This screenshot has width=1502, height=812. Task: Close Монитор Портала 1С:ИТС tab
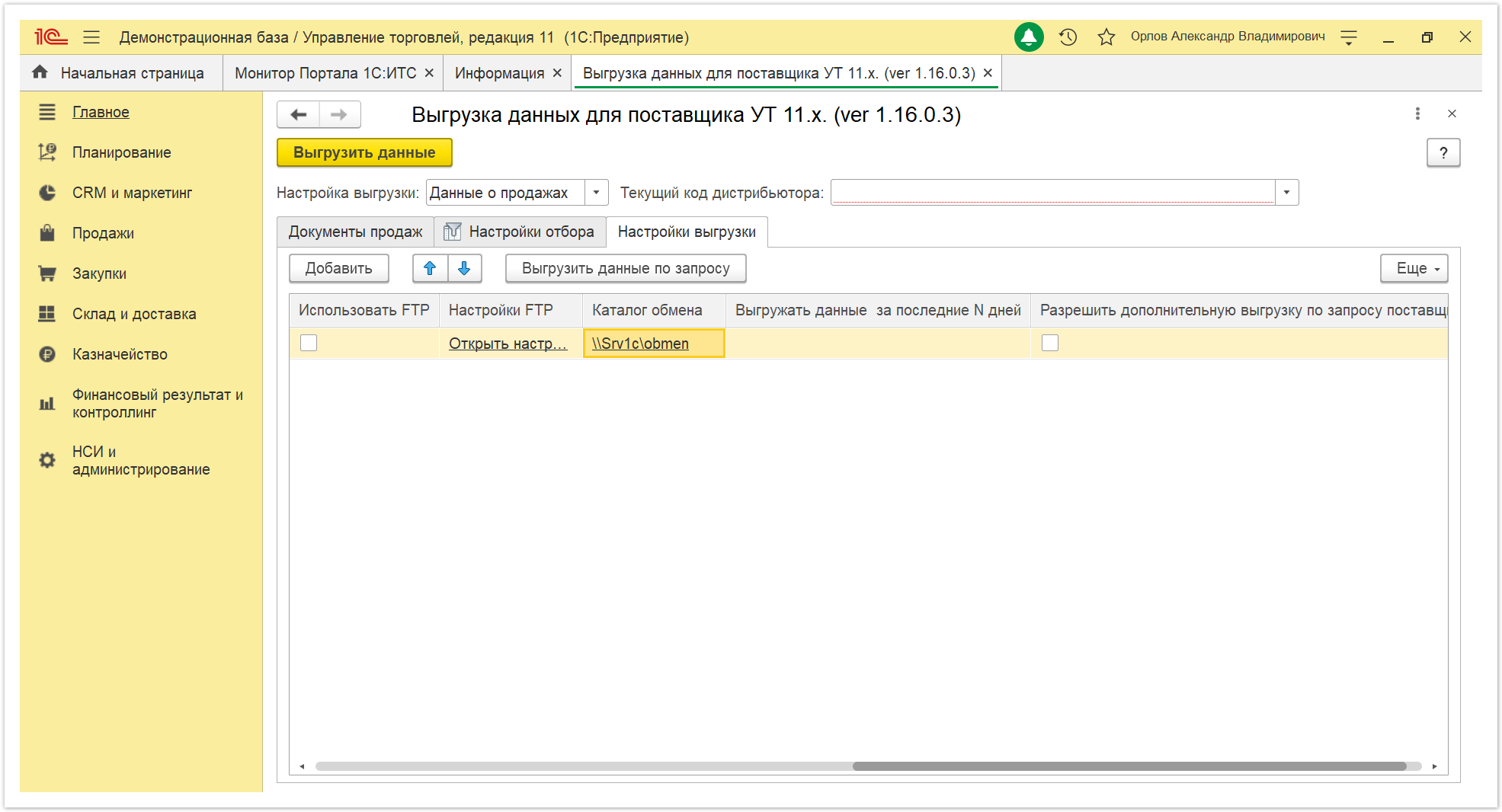(429, 73)
